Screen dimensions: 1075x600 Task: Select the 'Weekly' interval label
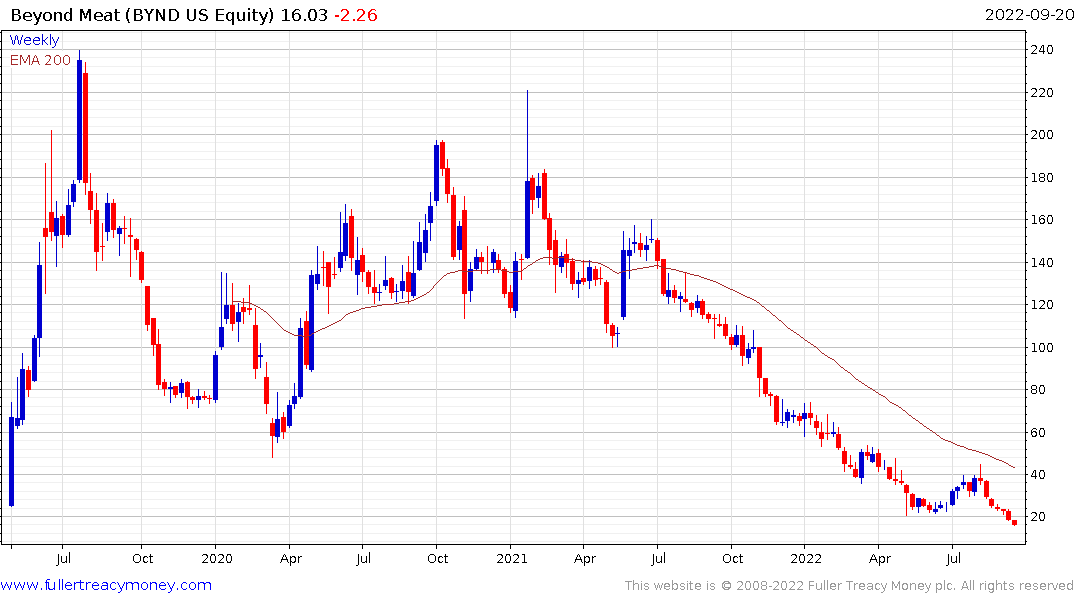tap(34, 40)
